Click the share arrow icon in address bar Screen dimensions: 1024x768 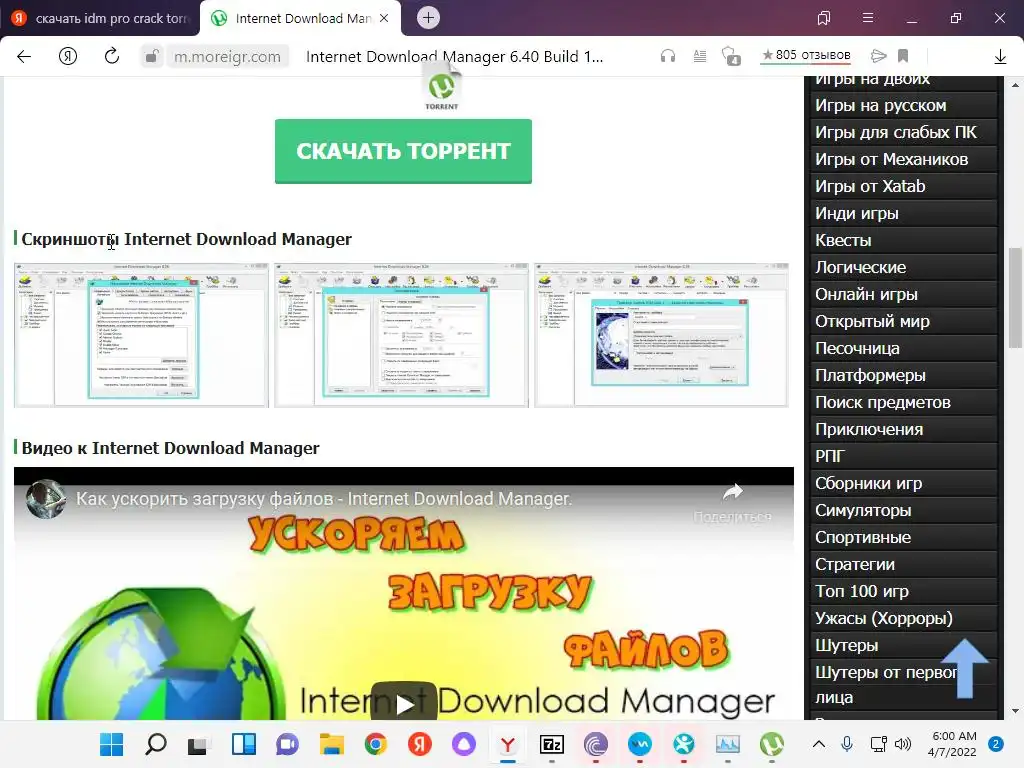878,56
